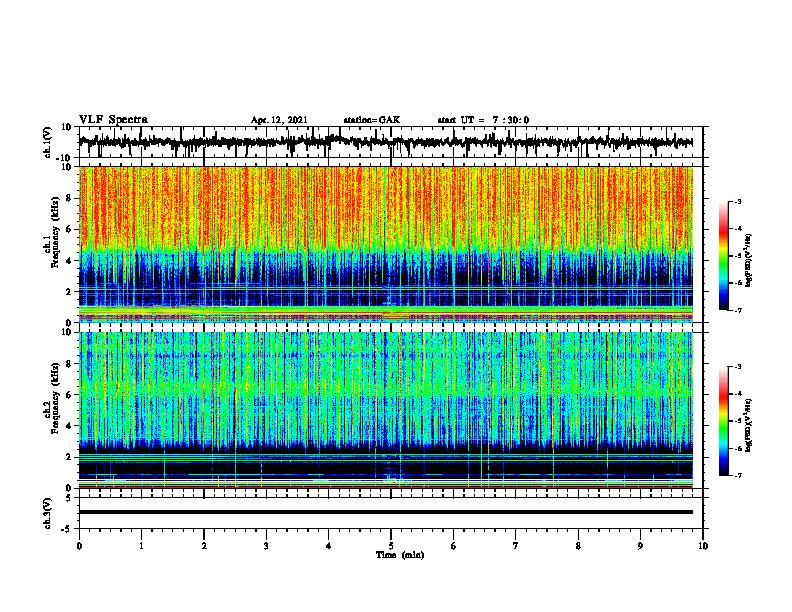
Task: Click the time axis tick label "6"
Action: (454, 546)
